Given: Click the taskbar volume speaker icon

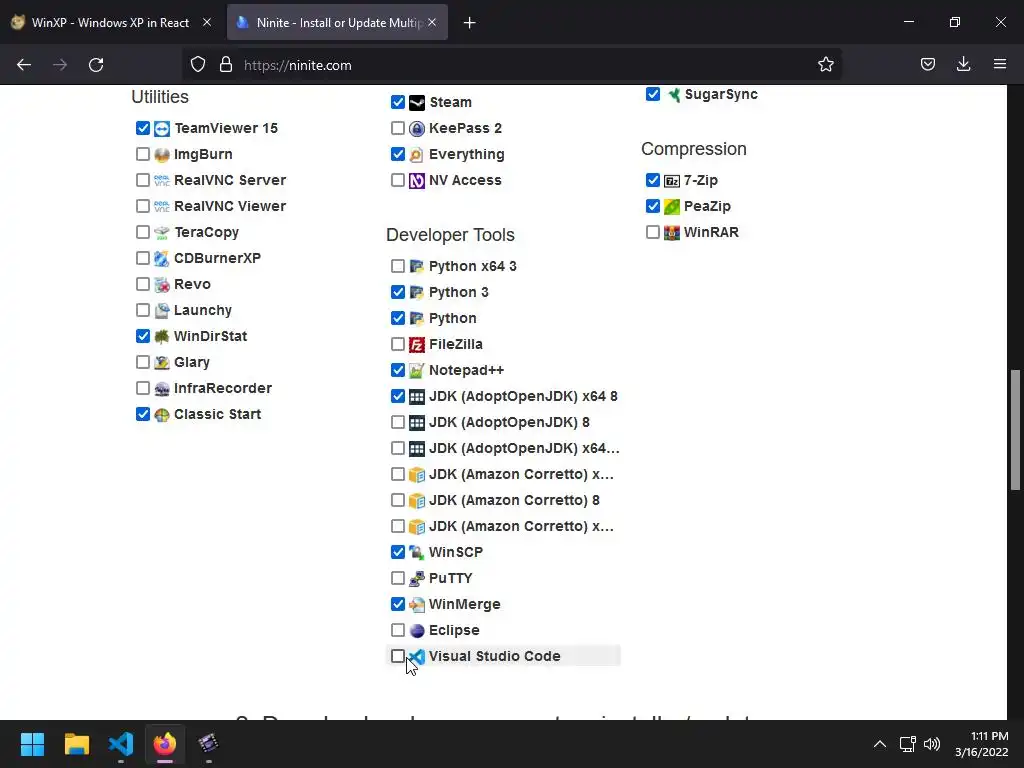Looking at the screenshot, I should click(x=932, y=744).
